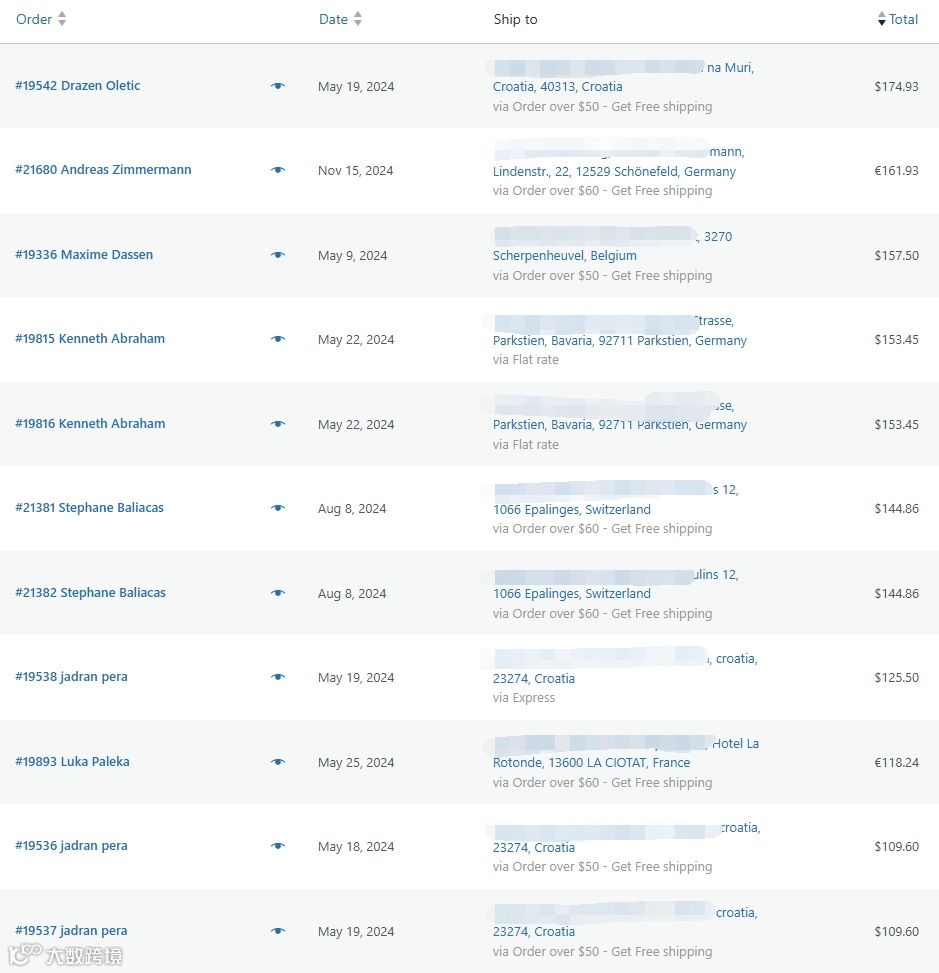This screenshot has height=973, width=939.
Task: Click eye preview for order #19336
Action: coord(278,255)
